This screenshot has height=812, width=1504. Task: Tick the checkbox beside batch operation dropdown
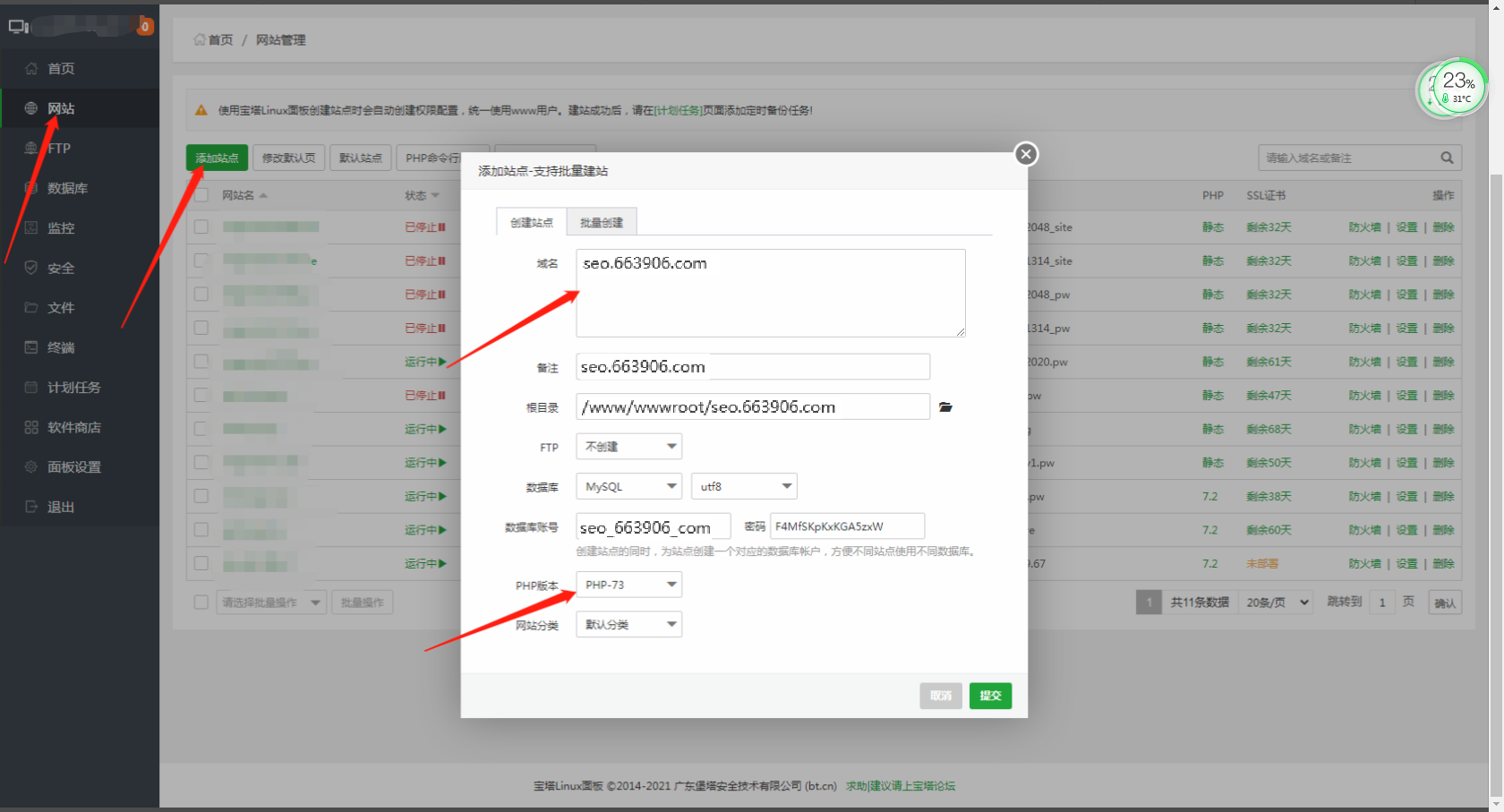[x=201, y=603]
